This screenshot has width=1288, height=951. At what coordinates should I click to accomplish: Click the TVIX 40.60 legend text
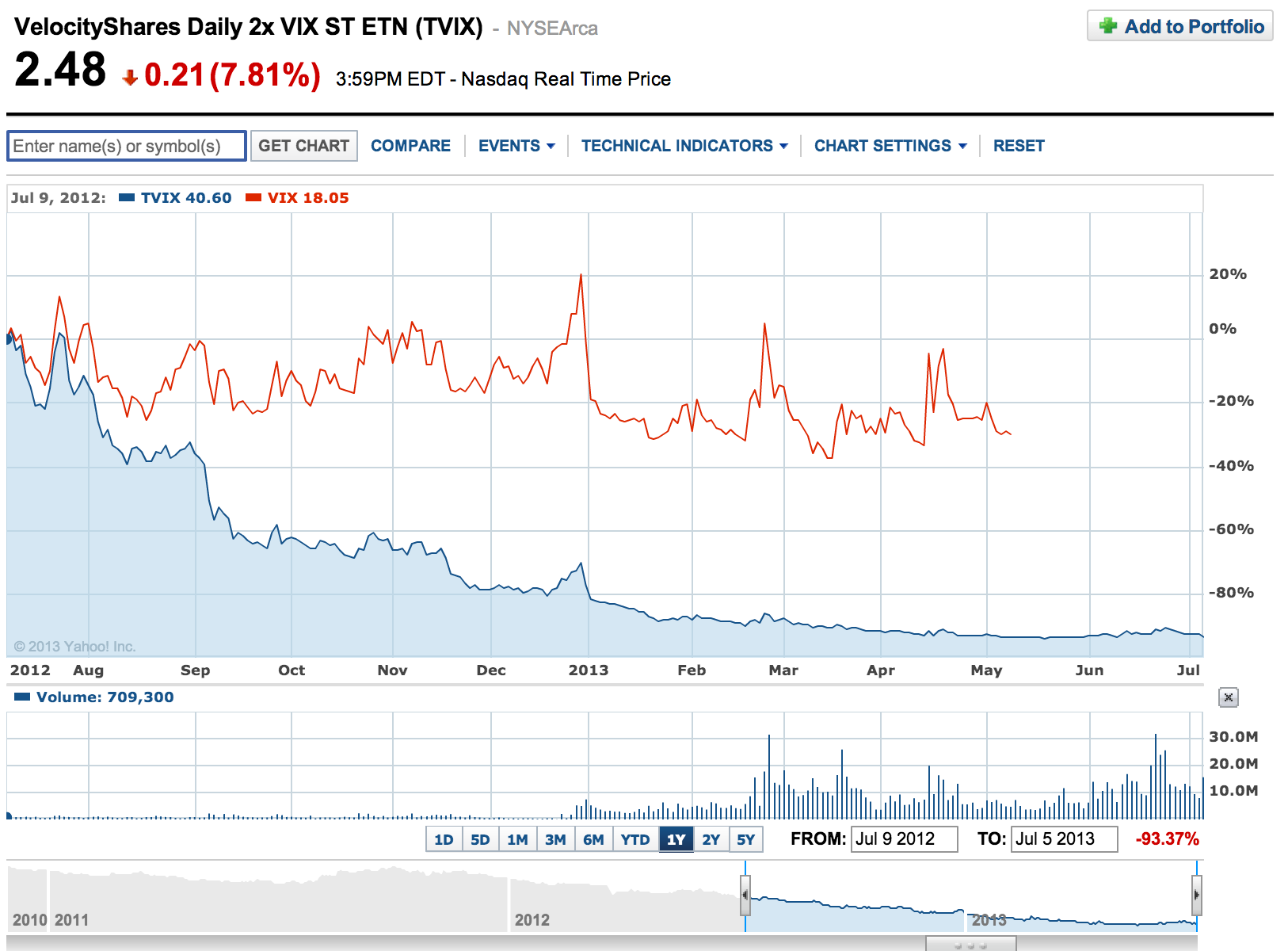click(186, 198)
